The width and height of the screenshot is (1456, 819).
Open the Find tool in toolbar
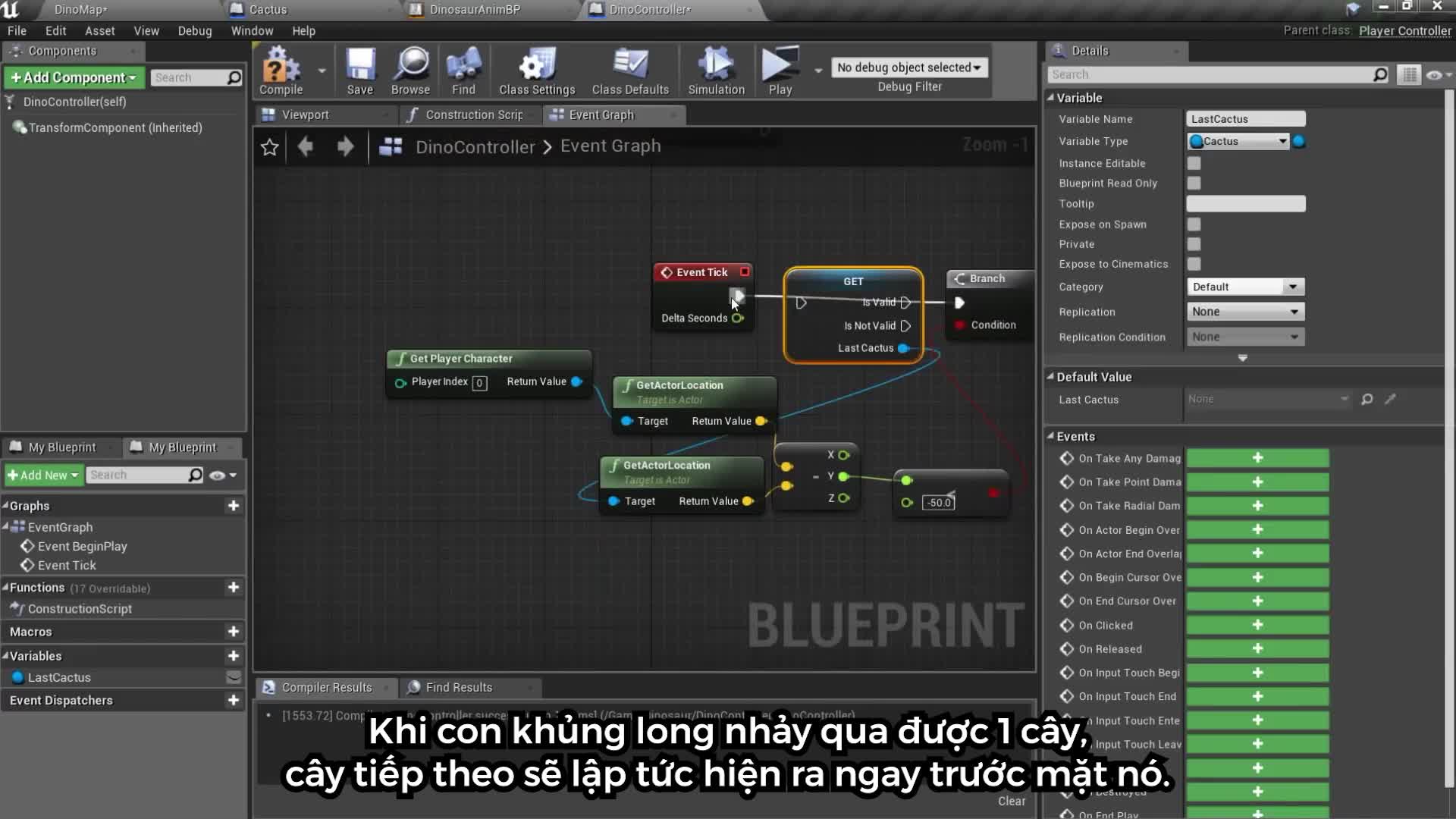(463, 71)
